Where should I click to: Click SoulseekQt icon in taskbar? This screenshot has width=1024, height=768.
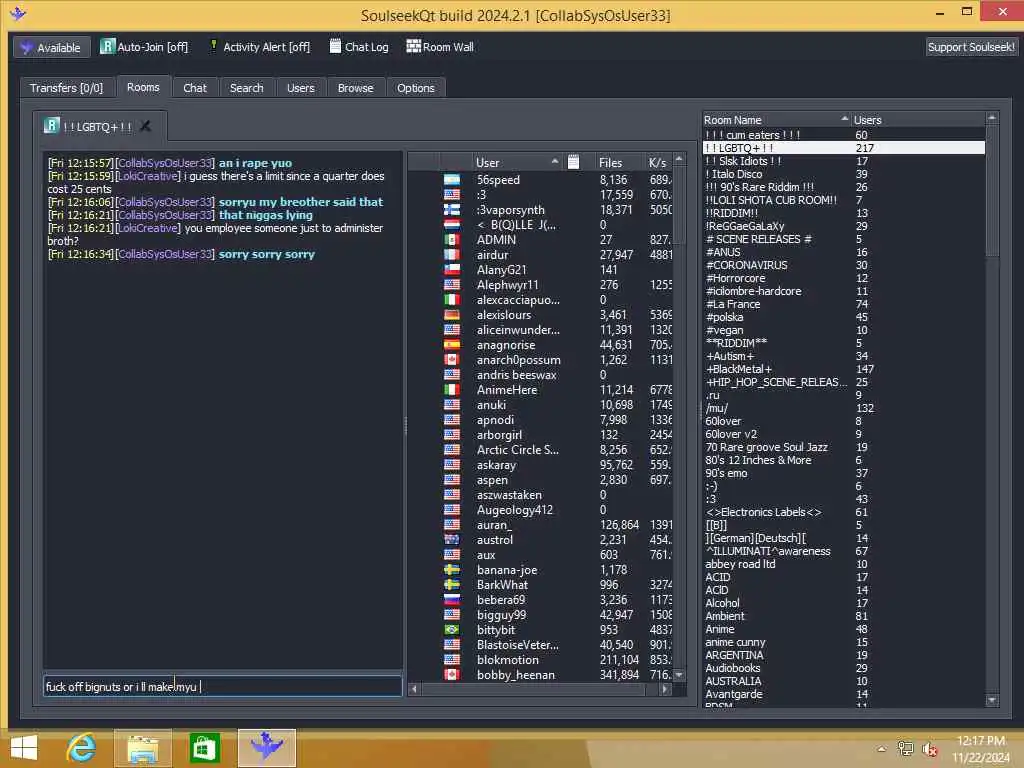tap(266, 748)
